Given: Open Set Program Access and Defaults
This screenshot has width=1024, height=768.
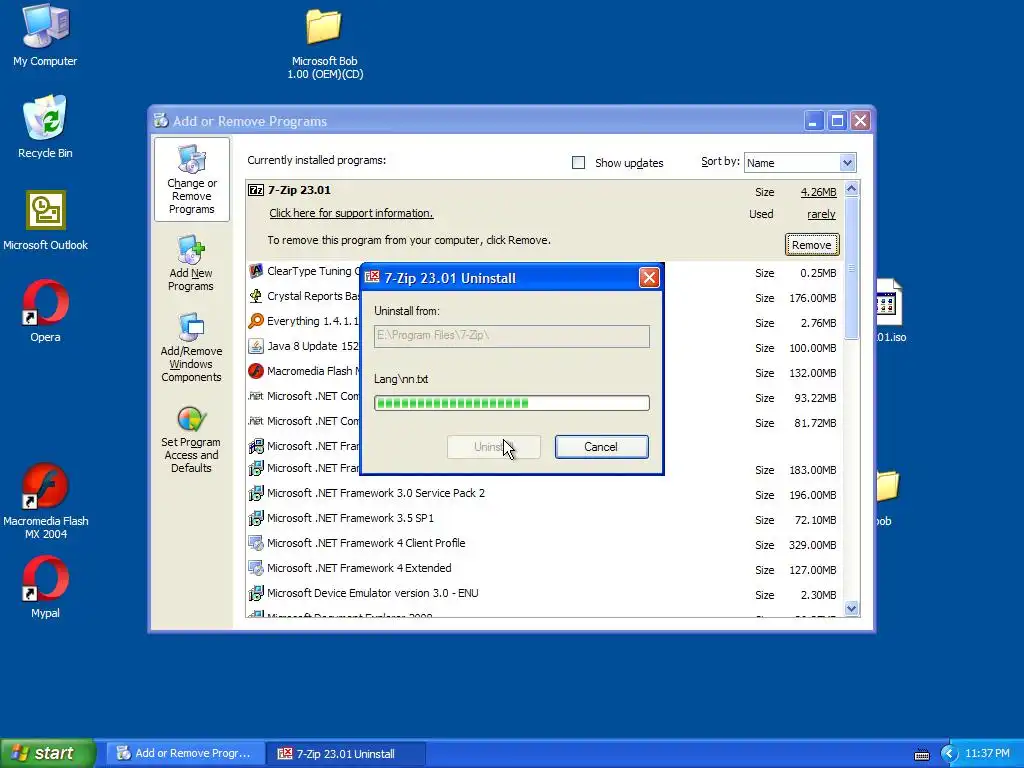Looking at the screenshot, I should pos(191,440).
